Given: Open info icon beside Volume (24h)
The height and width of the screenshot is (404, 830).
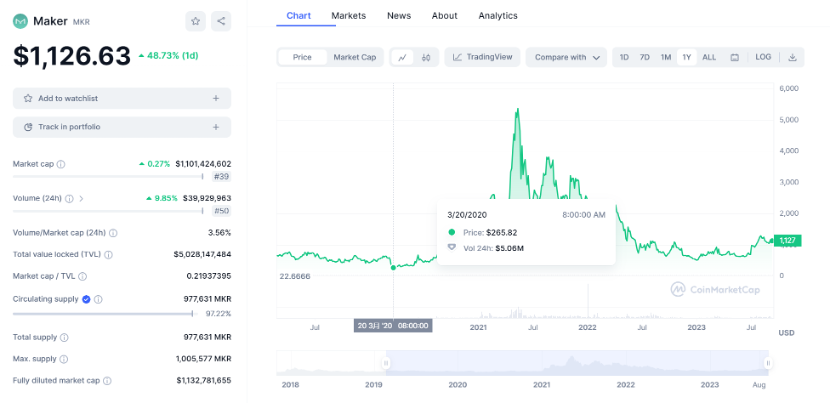Looking at the screenshot, I should point(69,199).
